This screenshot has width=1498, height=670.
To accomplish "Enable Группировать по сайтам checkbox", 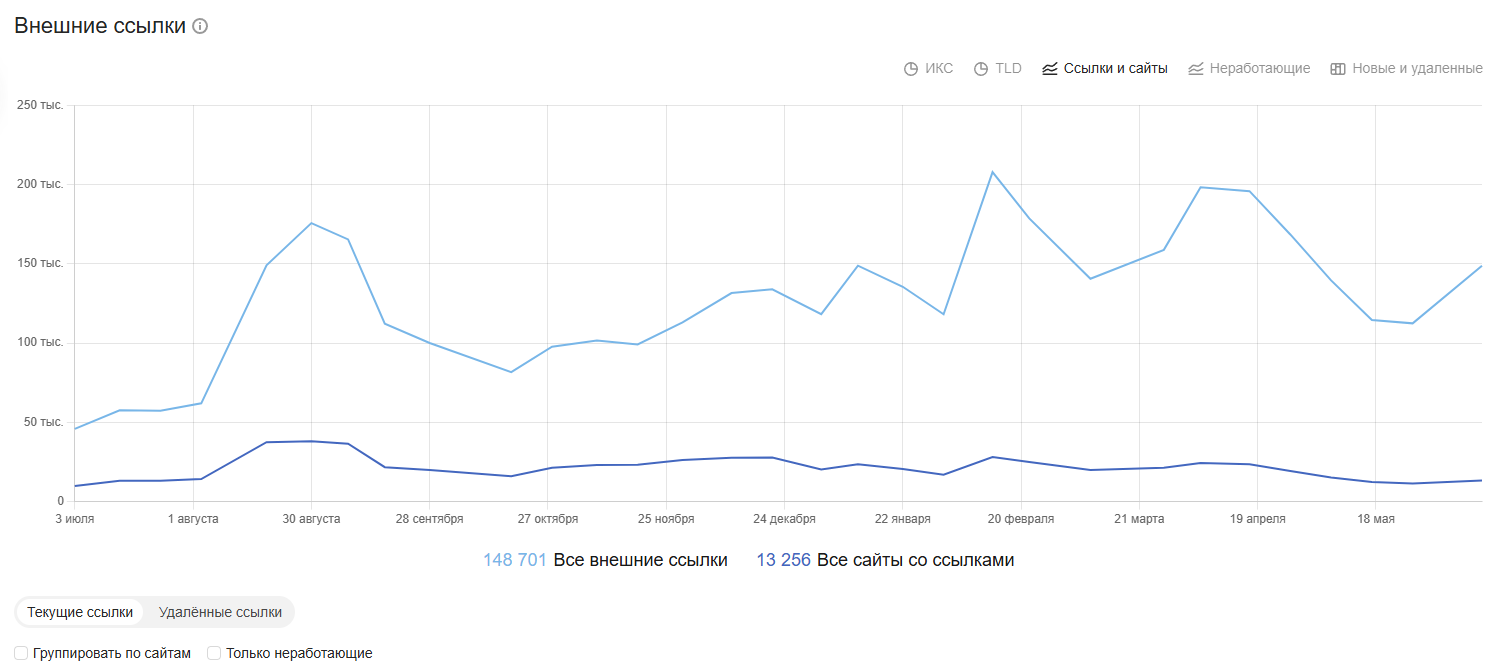I will pos(21,653).
